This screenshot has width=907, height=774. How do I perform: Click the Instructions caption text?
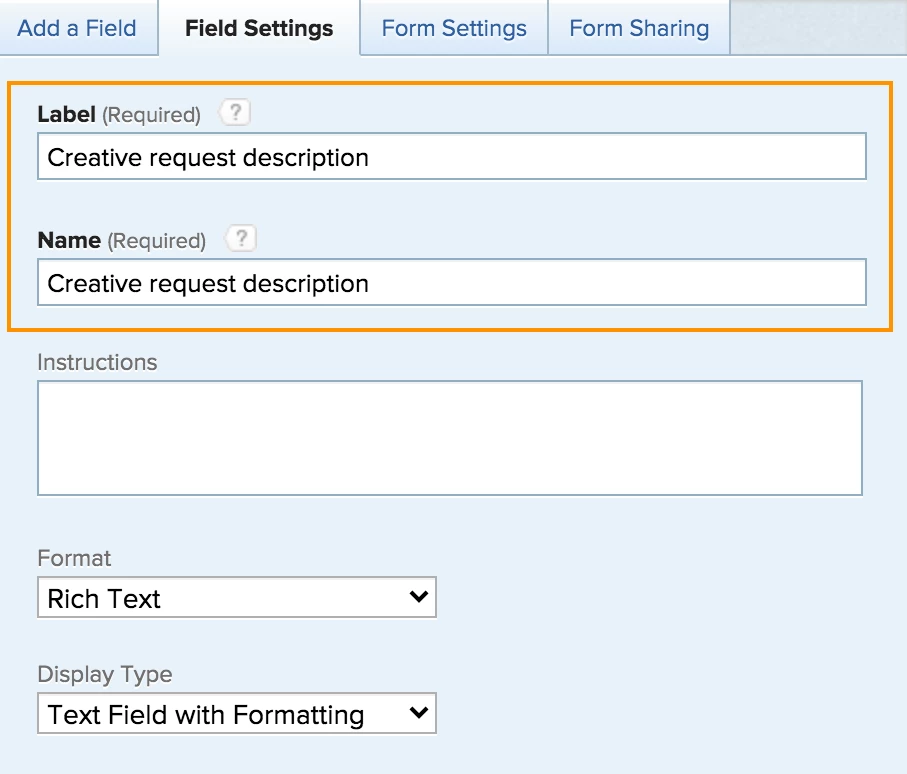97,362
